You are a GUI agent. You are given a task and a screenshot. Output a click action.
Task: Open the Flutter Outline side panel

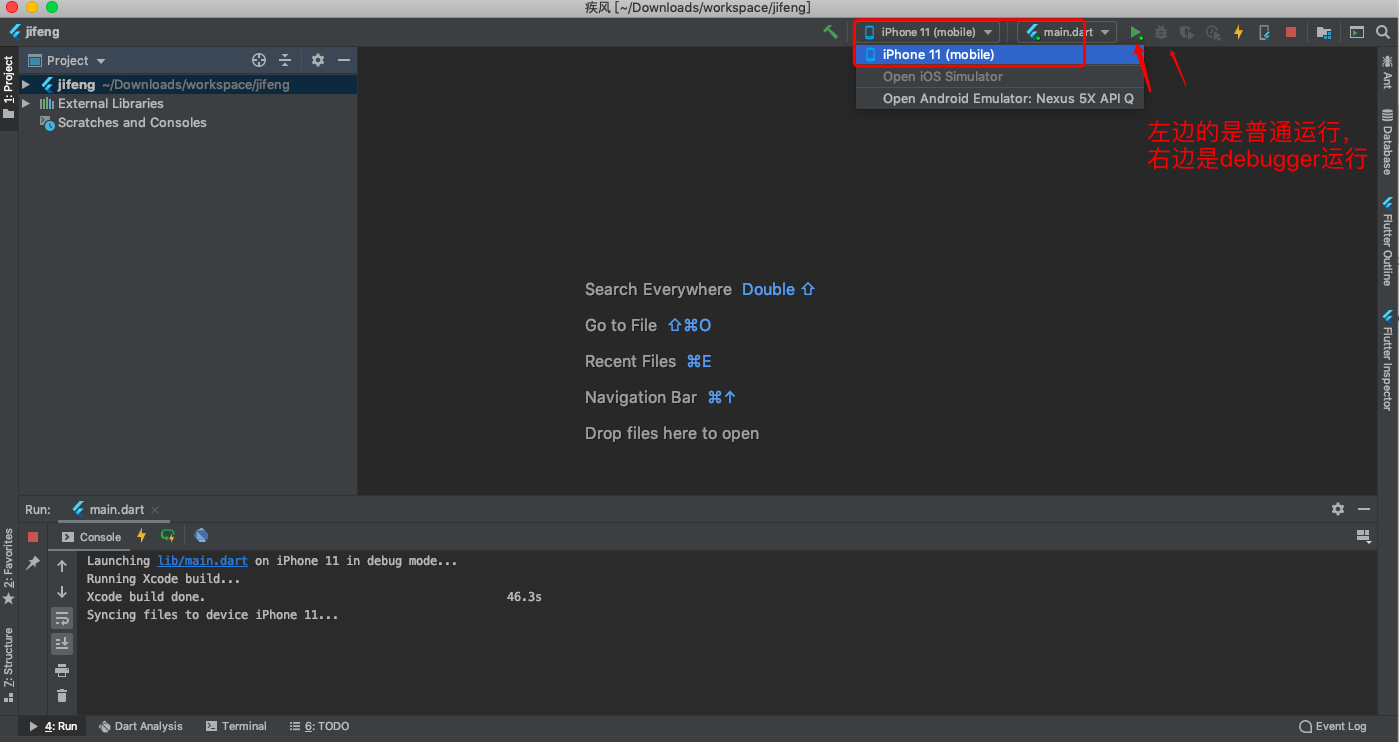click(x=1388, y=241)
